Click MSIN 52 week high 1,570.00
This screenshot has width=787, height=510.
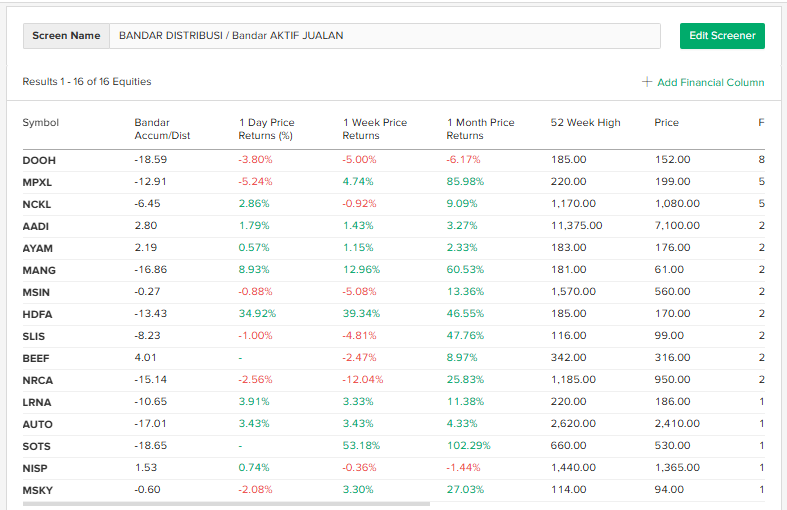(573, 292)
